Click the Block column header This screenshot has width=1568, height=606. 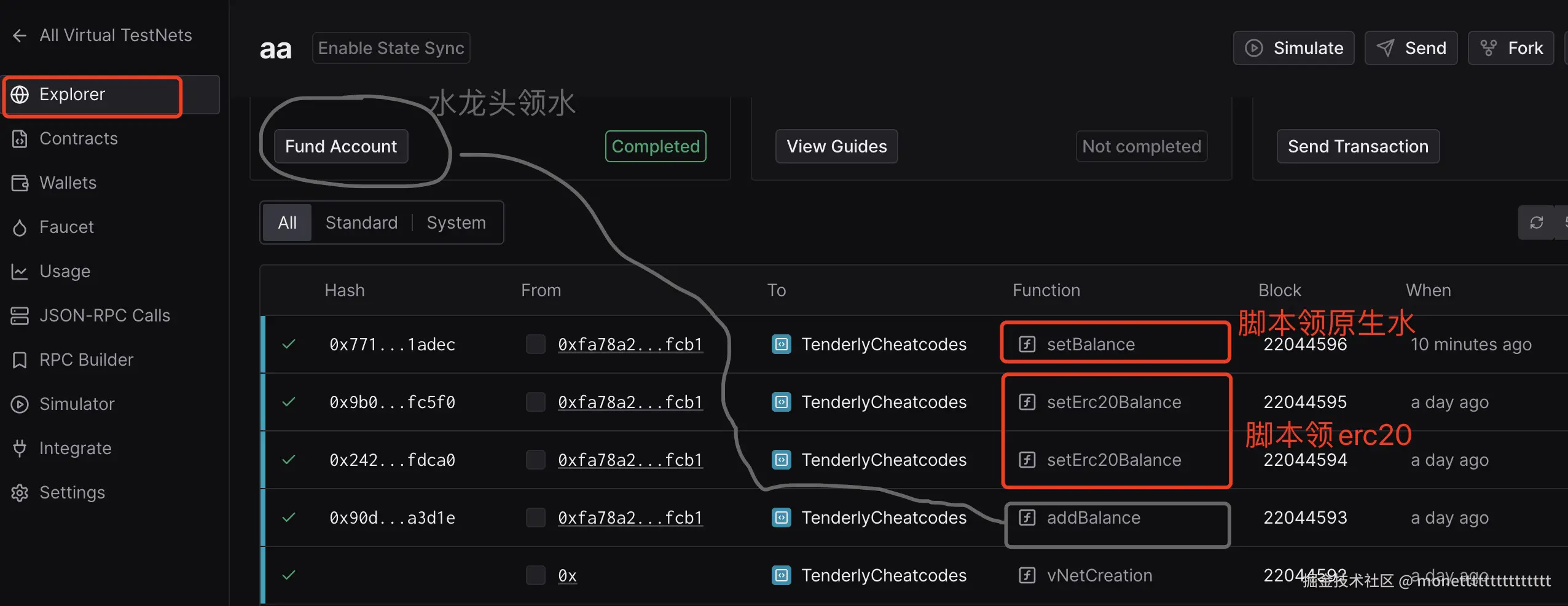1280,290
